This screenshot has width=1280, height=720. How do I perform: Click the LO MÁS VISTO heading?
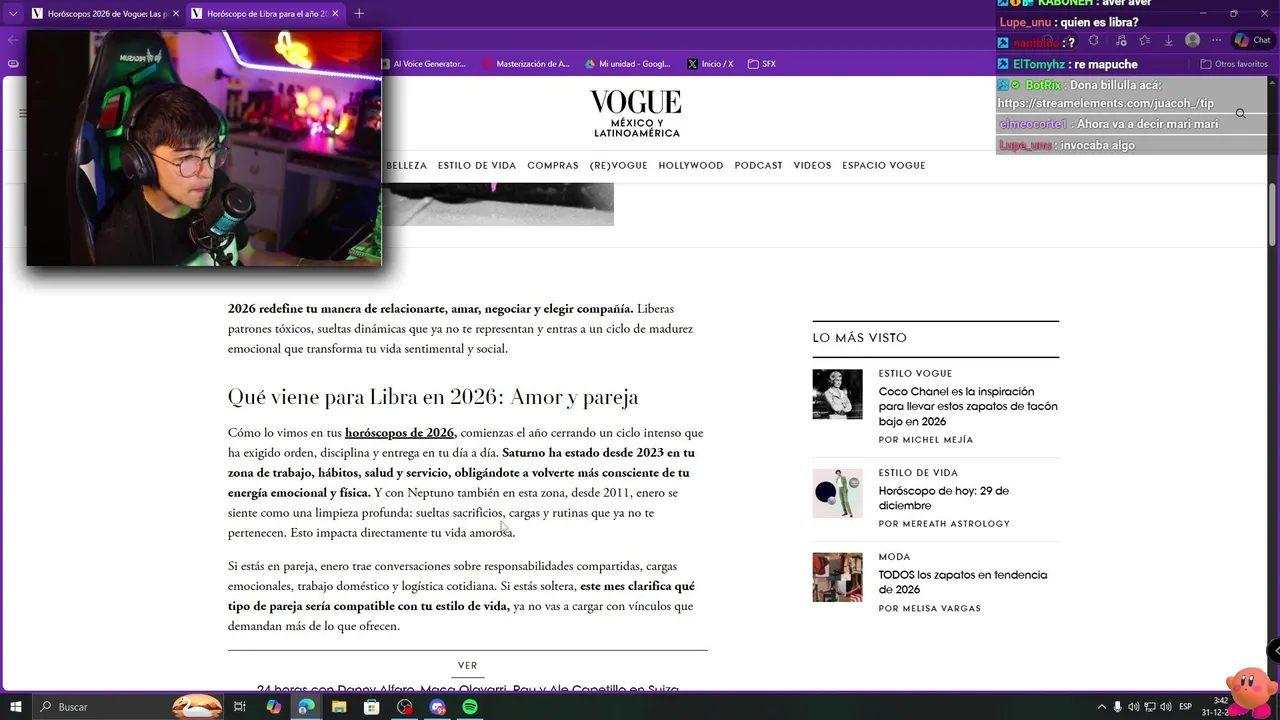tap(860, 338)
